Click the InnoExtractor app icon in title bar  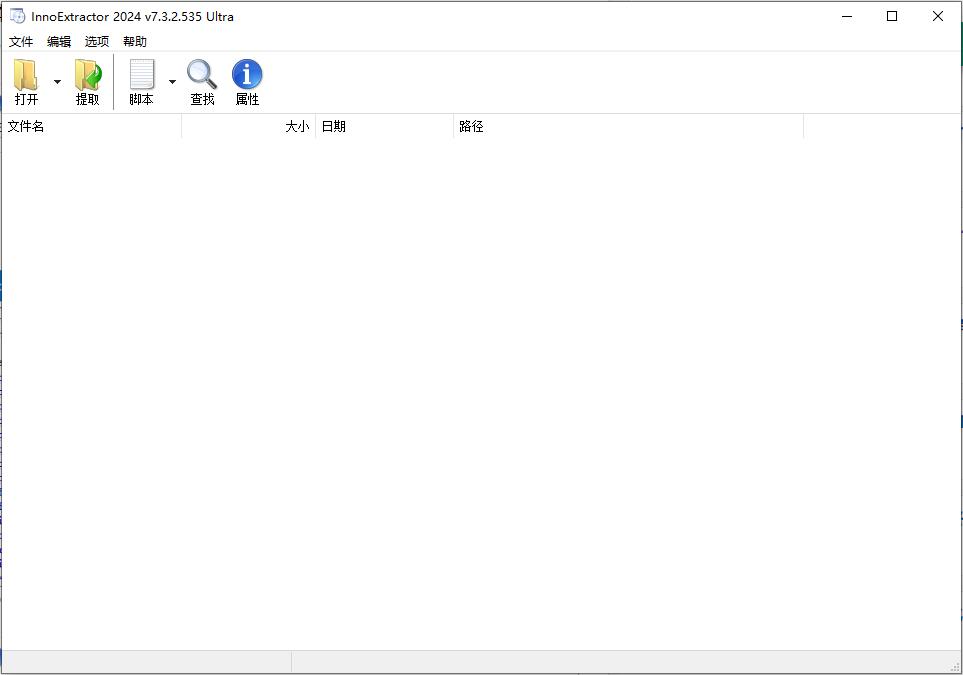pyautogui.click(x=17, y=16)
